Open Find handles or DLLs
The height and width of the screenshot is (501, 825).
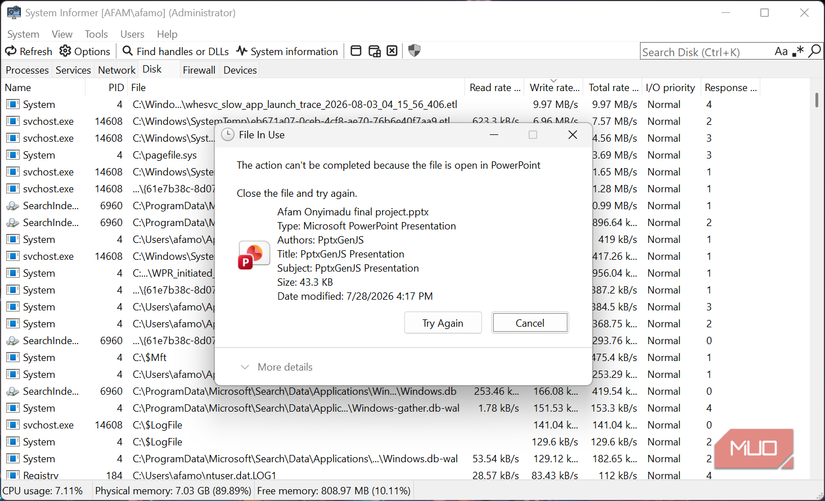click(176, 51)
